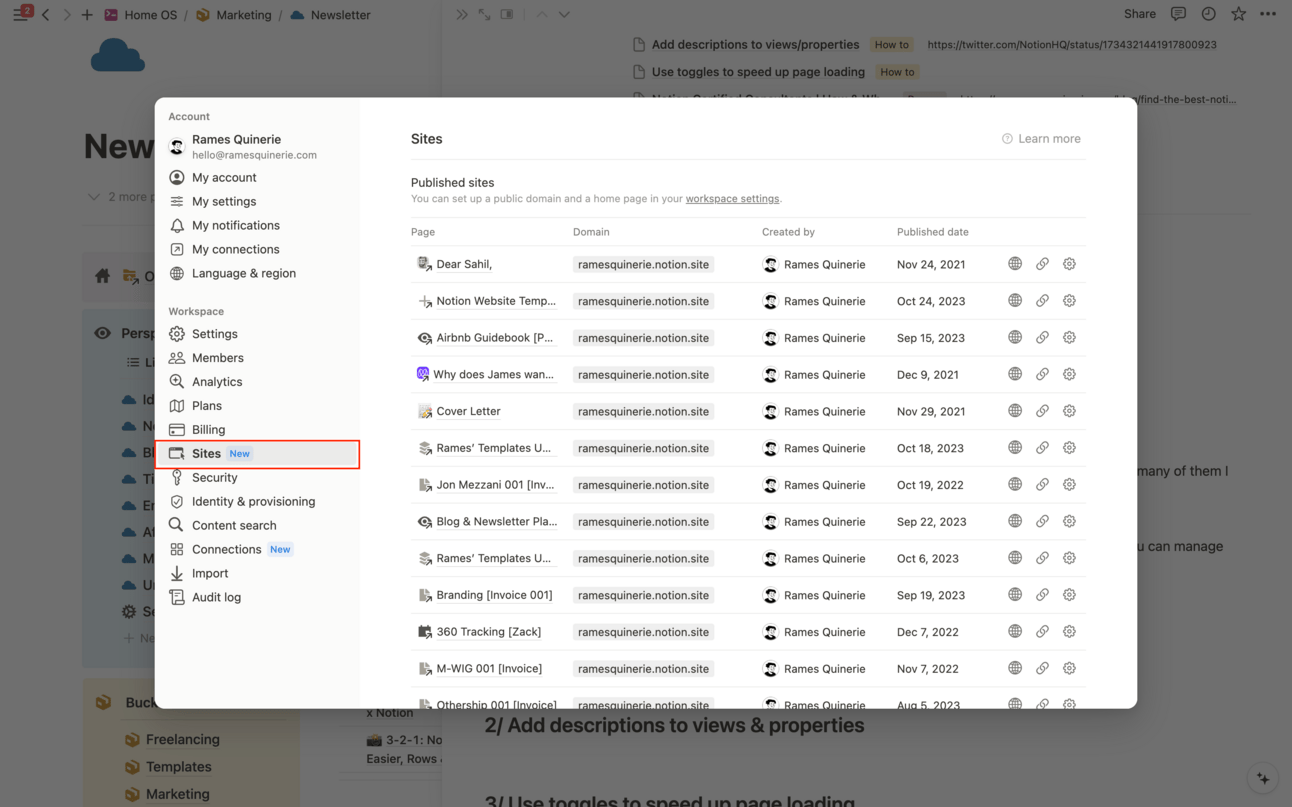Add new page plus icon in top bar
Image resolution: width=1292 pixels, height=807 pixels.
(87, 15)
